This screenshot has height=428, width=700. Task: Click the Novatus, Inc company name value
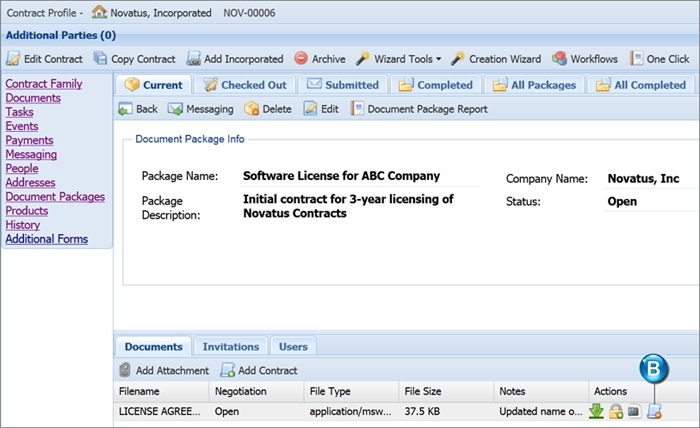(x=643, y=179)
